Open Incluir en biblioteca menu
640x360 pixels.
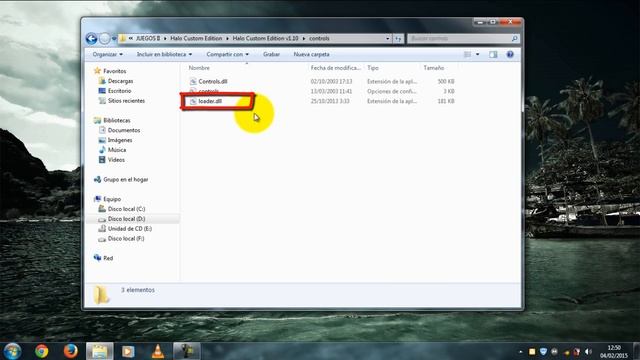[x=164, y=54]
